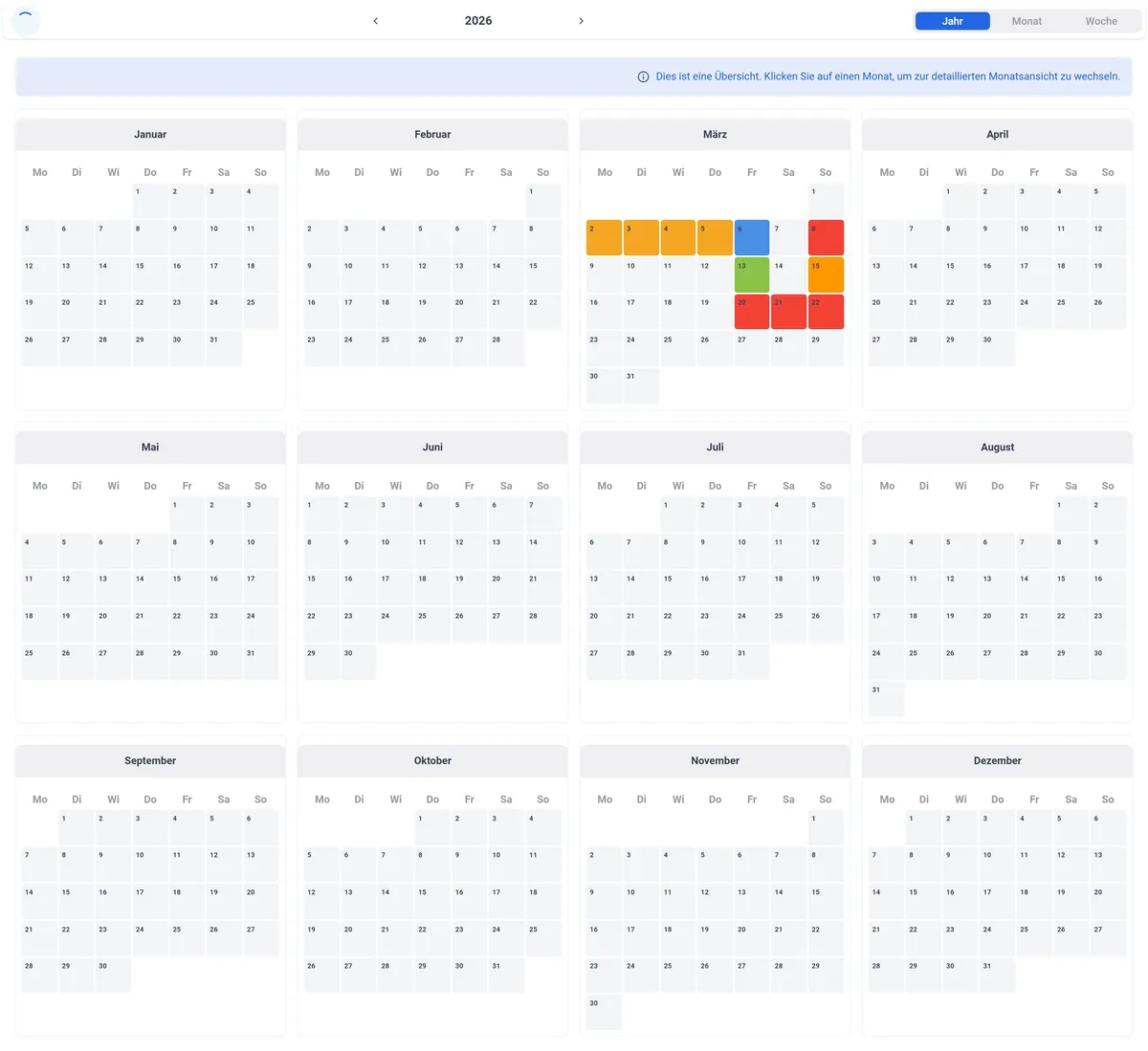Open the Januar month header
The width and height of the screenshot is (1148, 1051).
[x=150, y=135]
